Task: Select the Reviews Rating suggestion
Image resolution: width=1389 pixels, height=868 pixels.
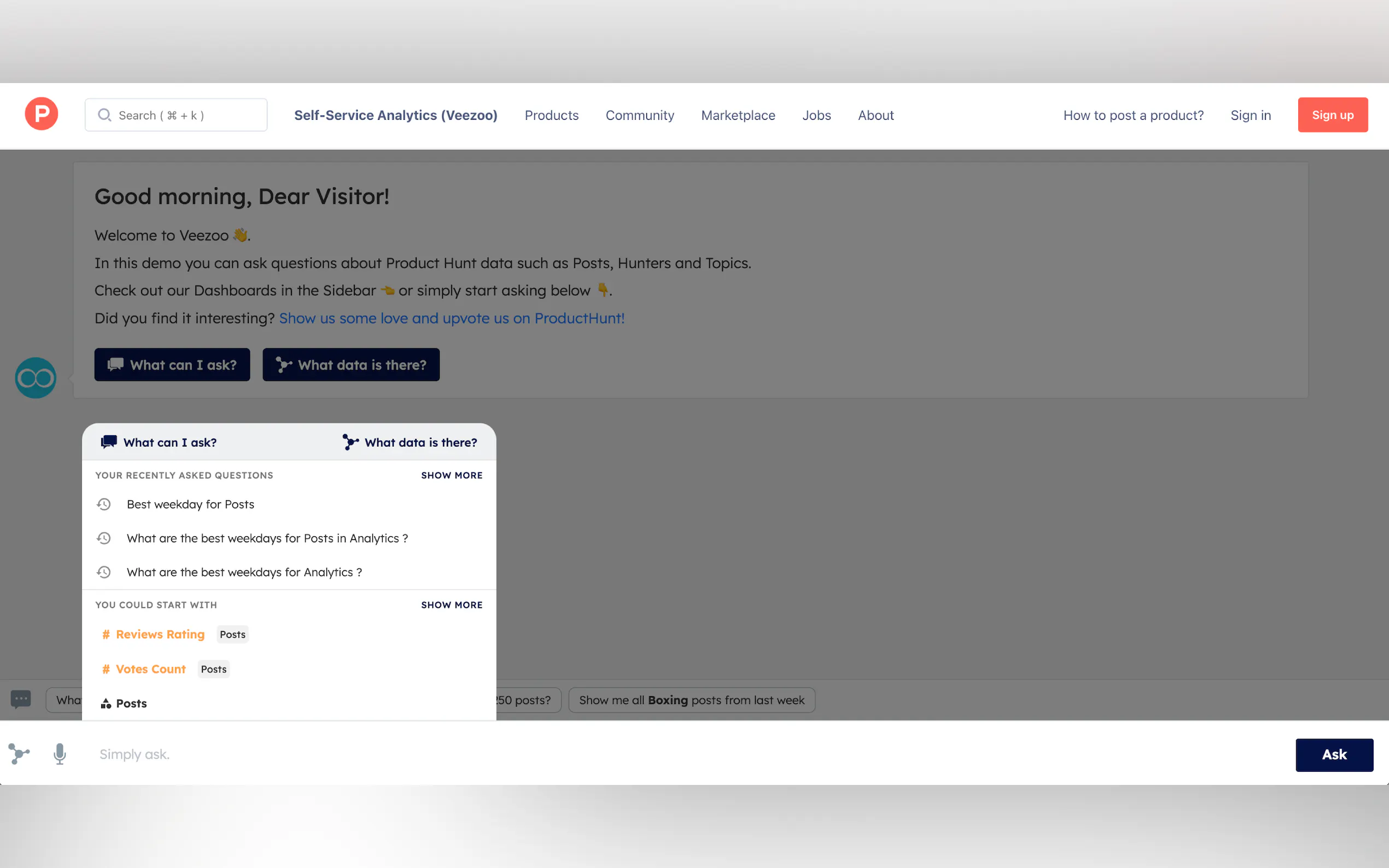Action: pos(160,635)
